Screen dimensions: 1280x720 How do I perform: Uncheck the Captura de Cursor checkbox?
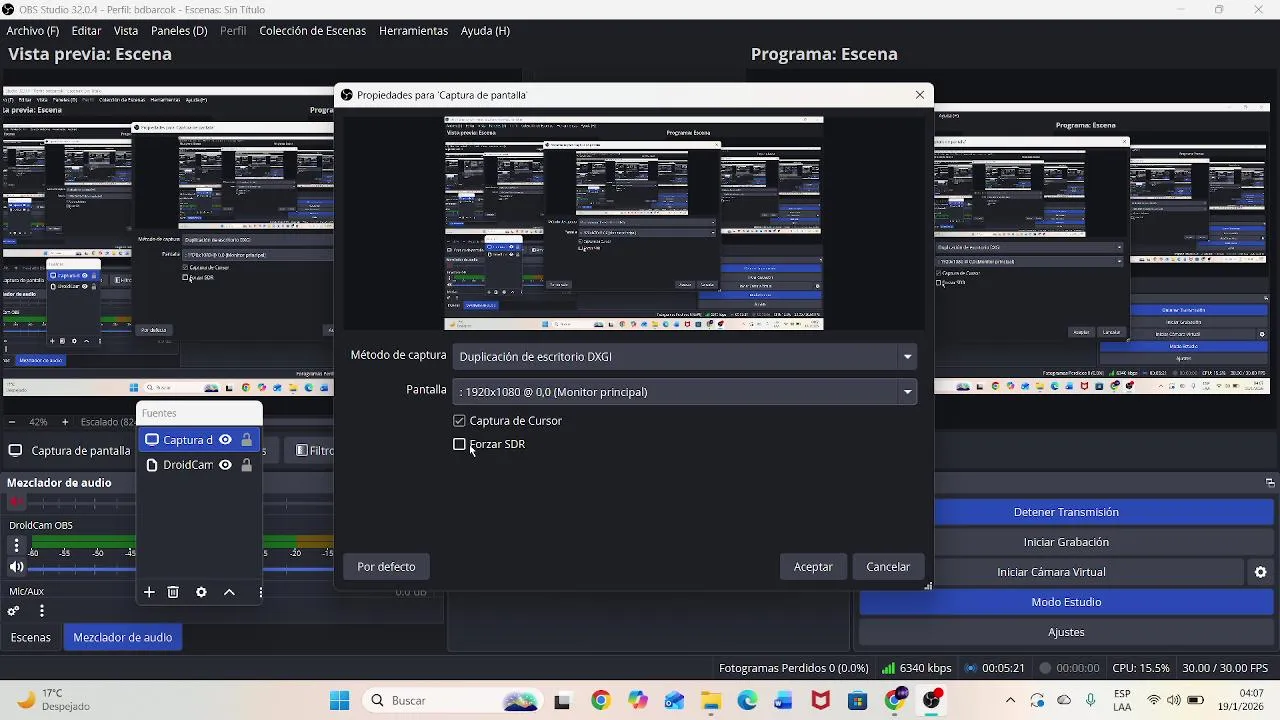459,421
